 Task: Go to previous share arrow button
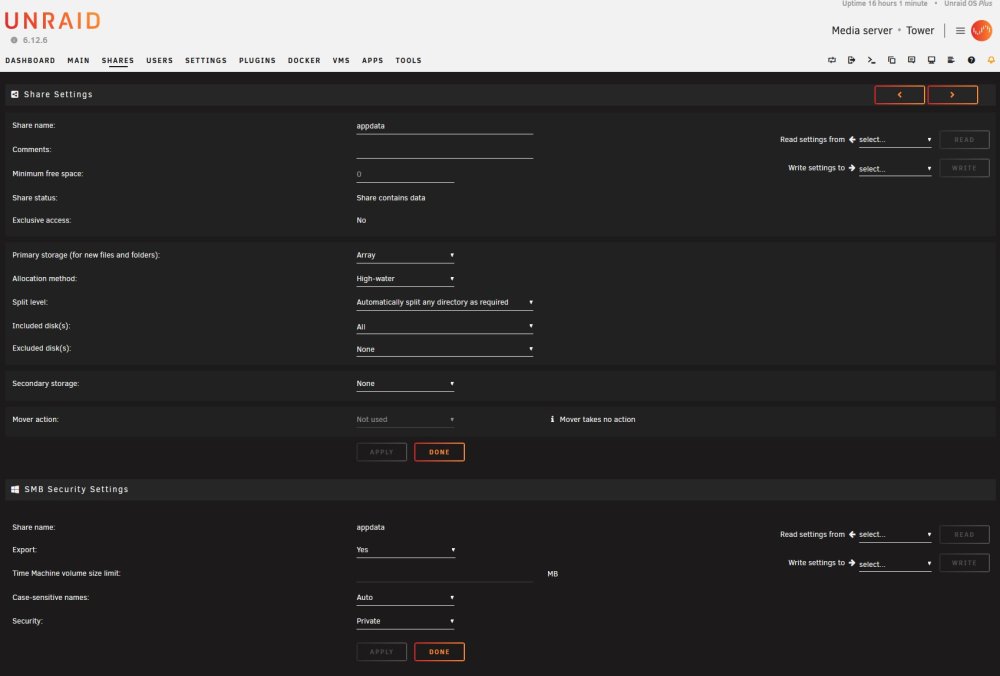(x=899, y=94)
